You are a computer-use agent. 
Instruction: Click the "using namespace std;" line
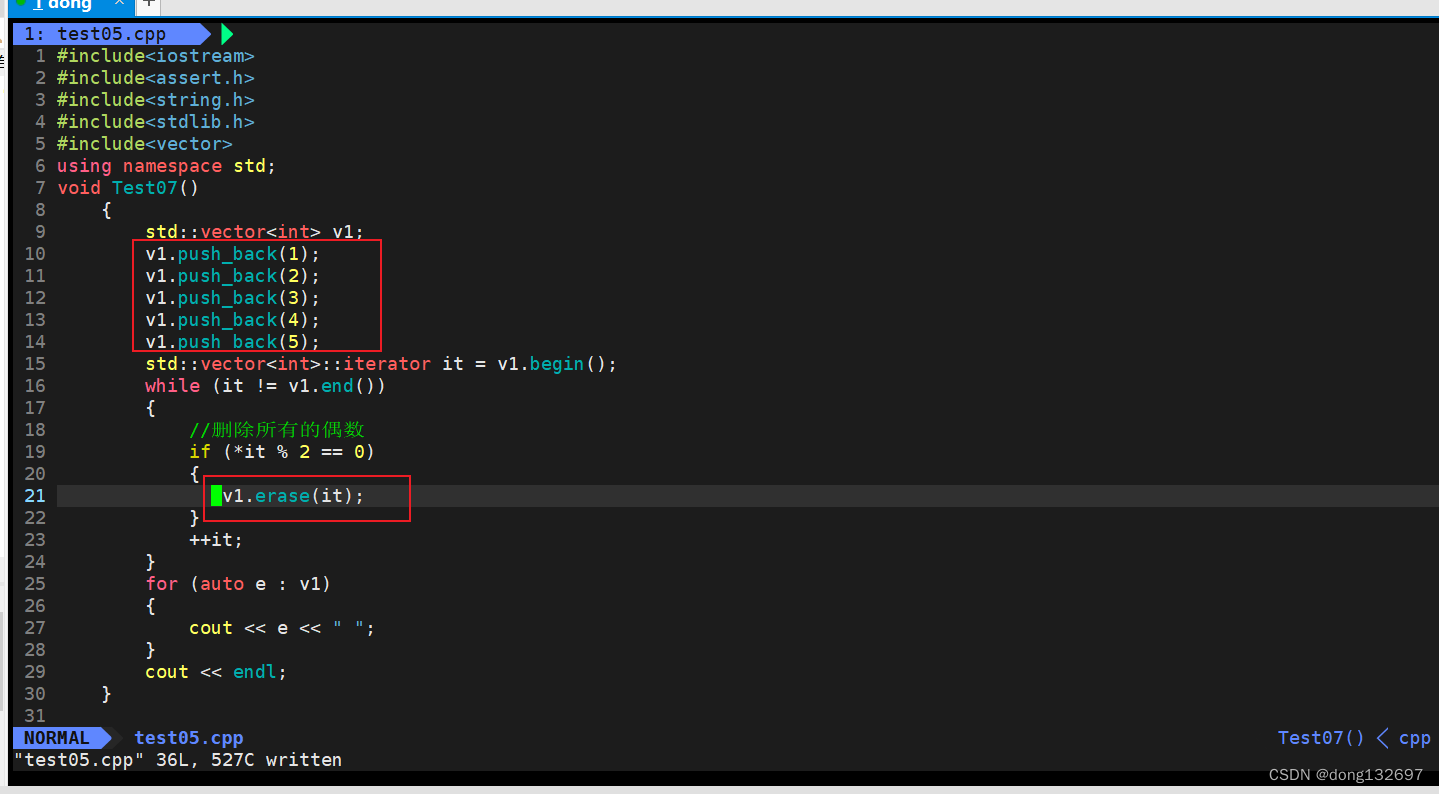pos(166,166)
